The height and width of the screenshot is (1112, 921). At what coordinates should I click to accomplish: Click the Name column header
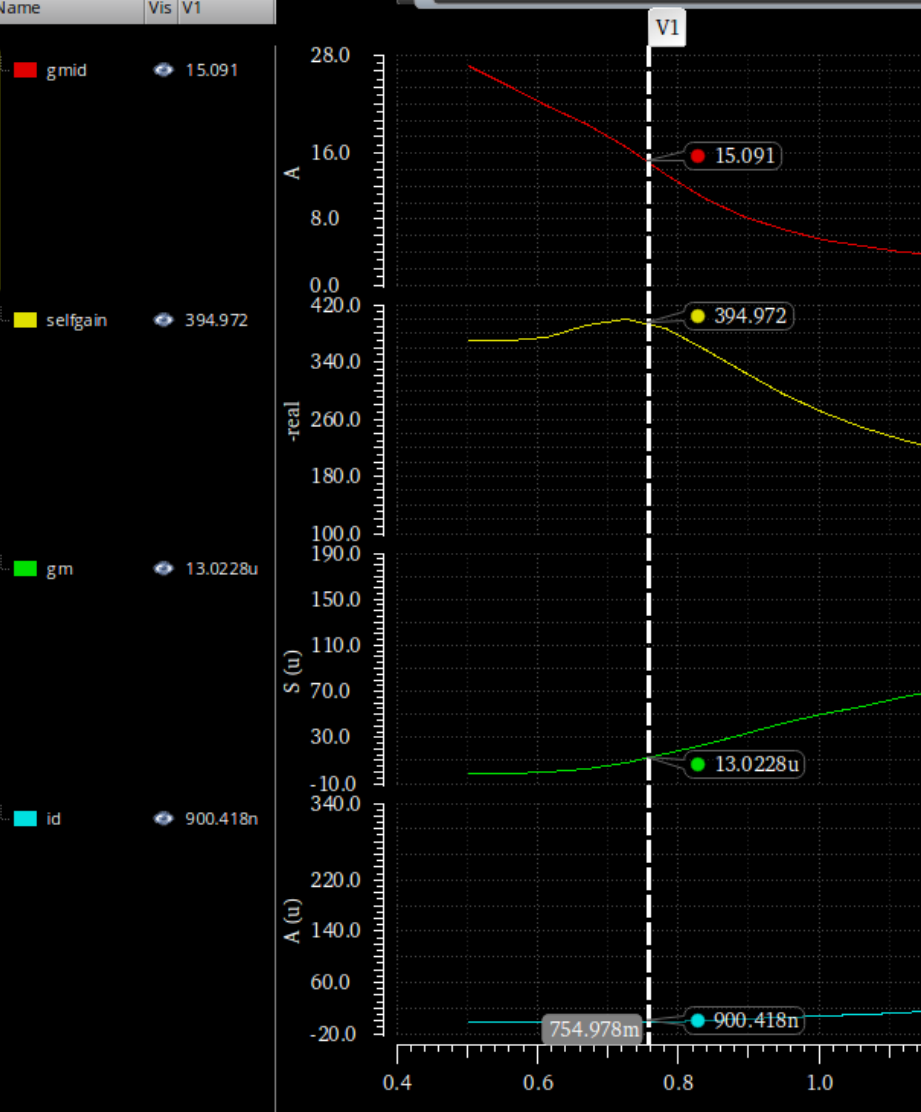(x=71, y=10)
